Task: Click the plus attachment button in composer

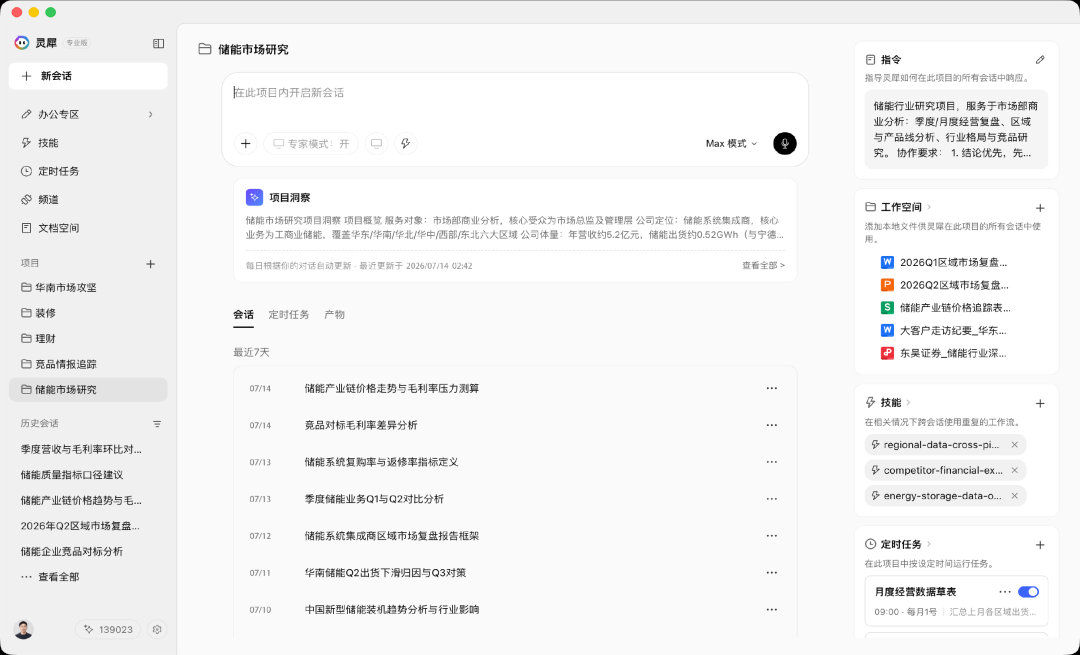Action: 246,143
